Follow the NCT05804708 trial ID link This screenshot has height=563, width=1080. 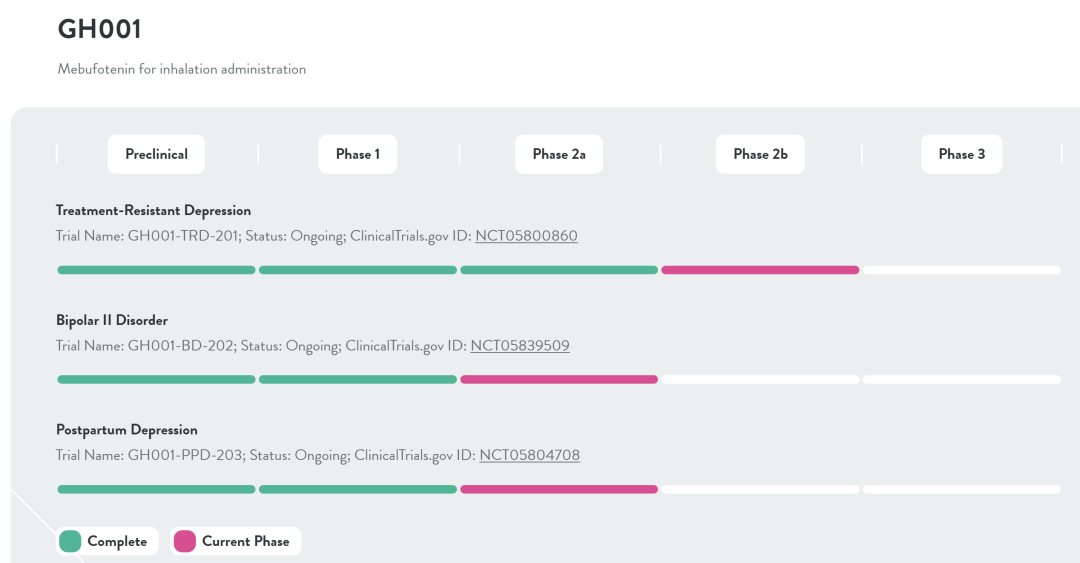click(x=529, y=456)
